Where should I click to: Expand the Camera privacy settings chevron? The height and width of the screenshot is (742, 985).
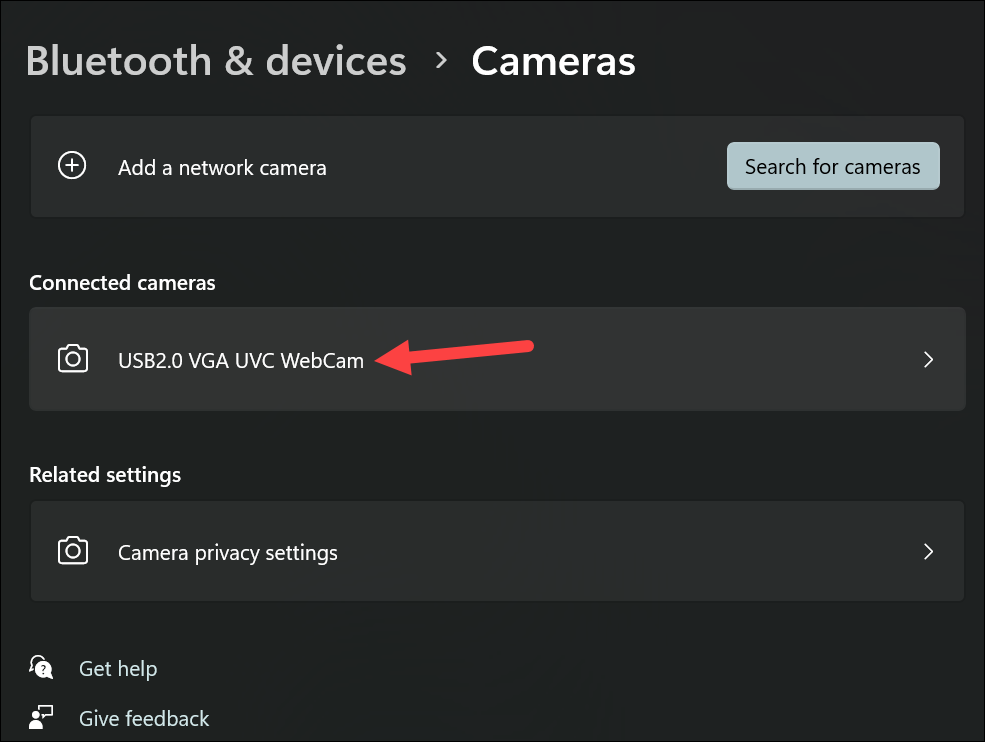[928, 552]
